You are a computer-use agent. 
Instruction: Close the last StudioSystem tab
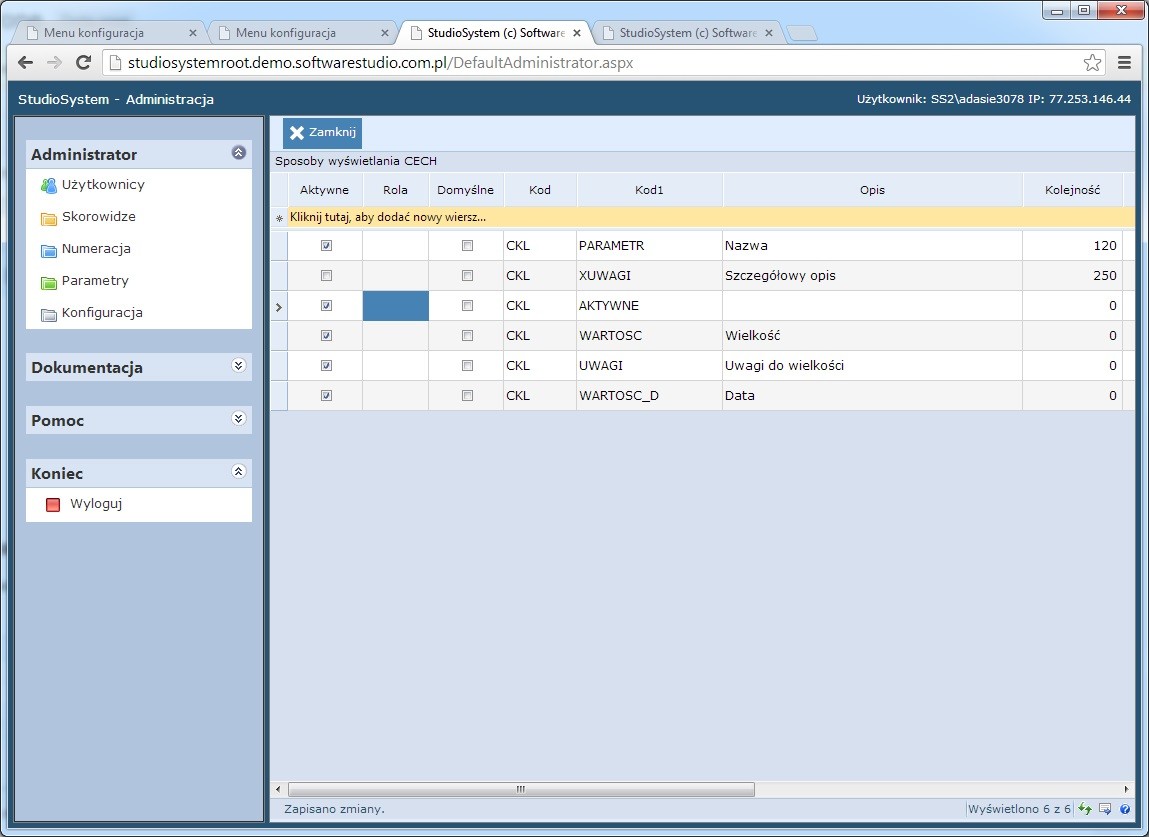click(x=769, y=33)
